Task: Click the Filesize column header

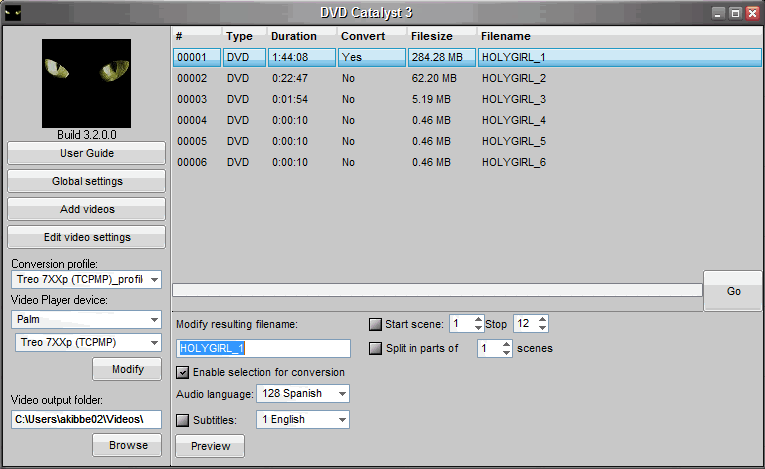Action: [431, 36]
